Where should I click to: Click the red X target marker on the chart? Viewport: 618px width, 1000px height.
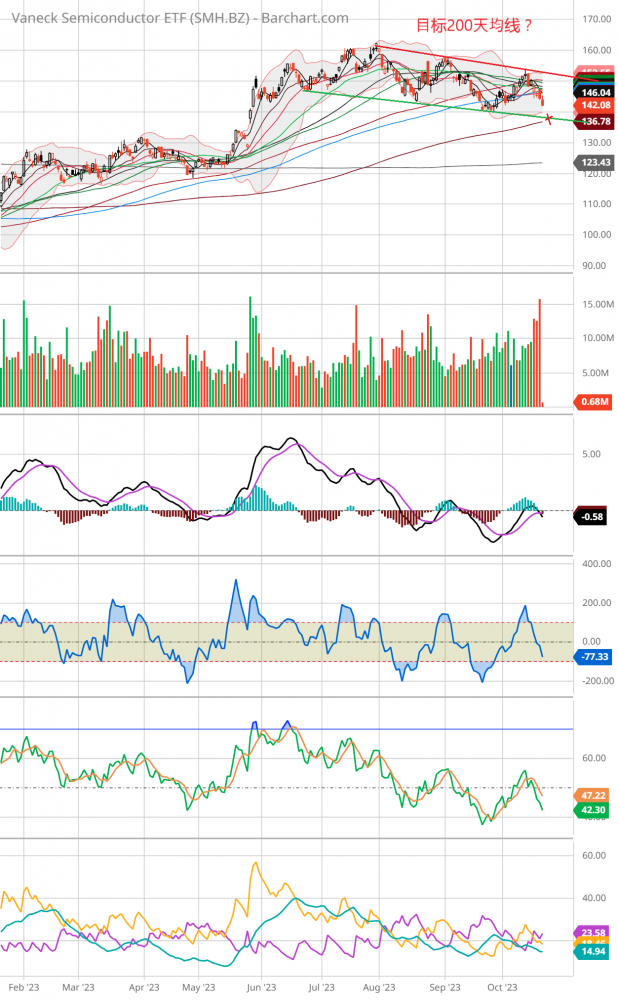click(x=549, y=120)
